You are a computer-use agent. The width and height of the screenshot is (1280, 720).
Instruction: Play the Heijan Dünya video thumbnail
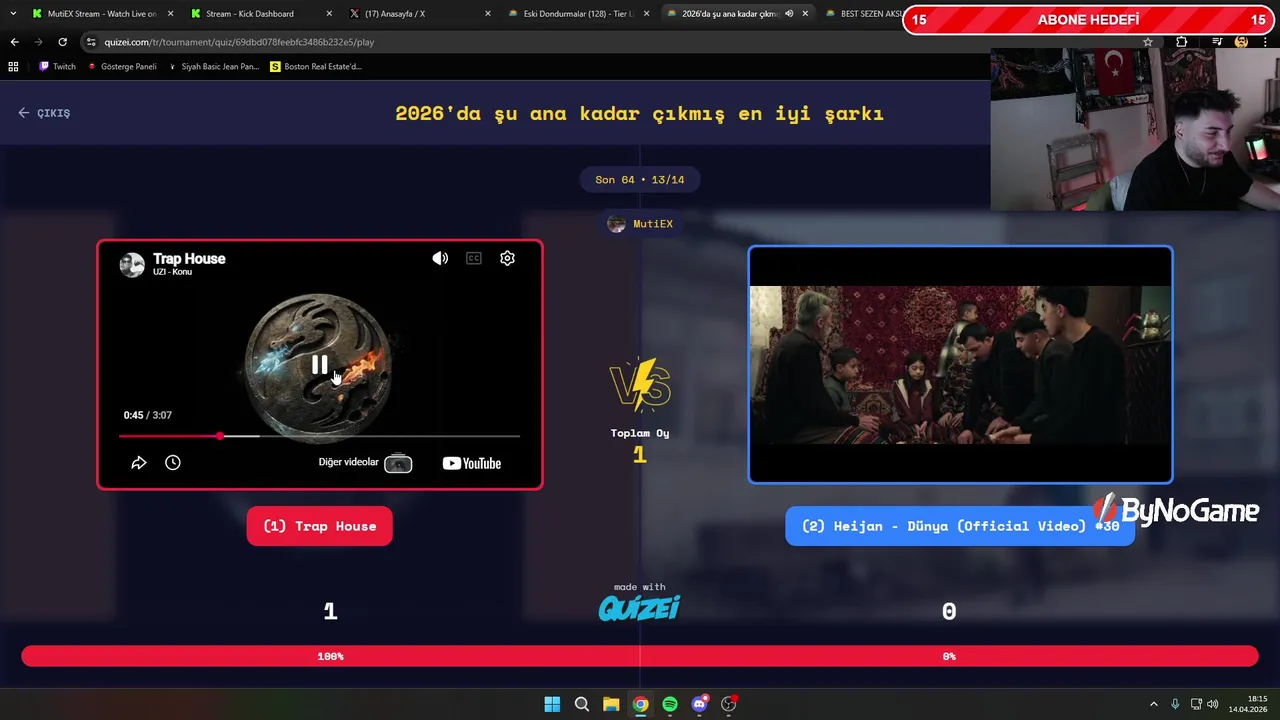tap(960, 365)
